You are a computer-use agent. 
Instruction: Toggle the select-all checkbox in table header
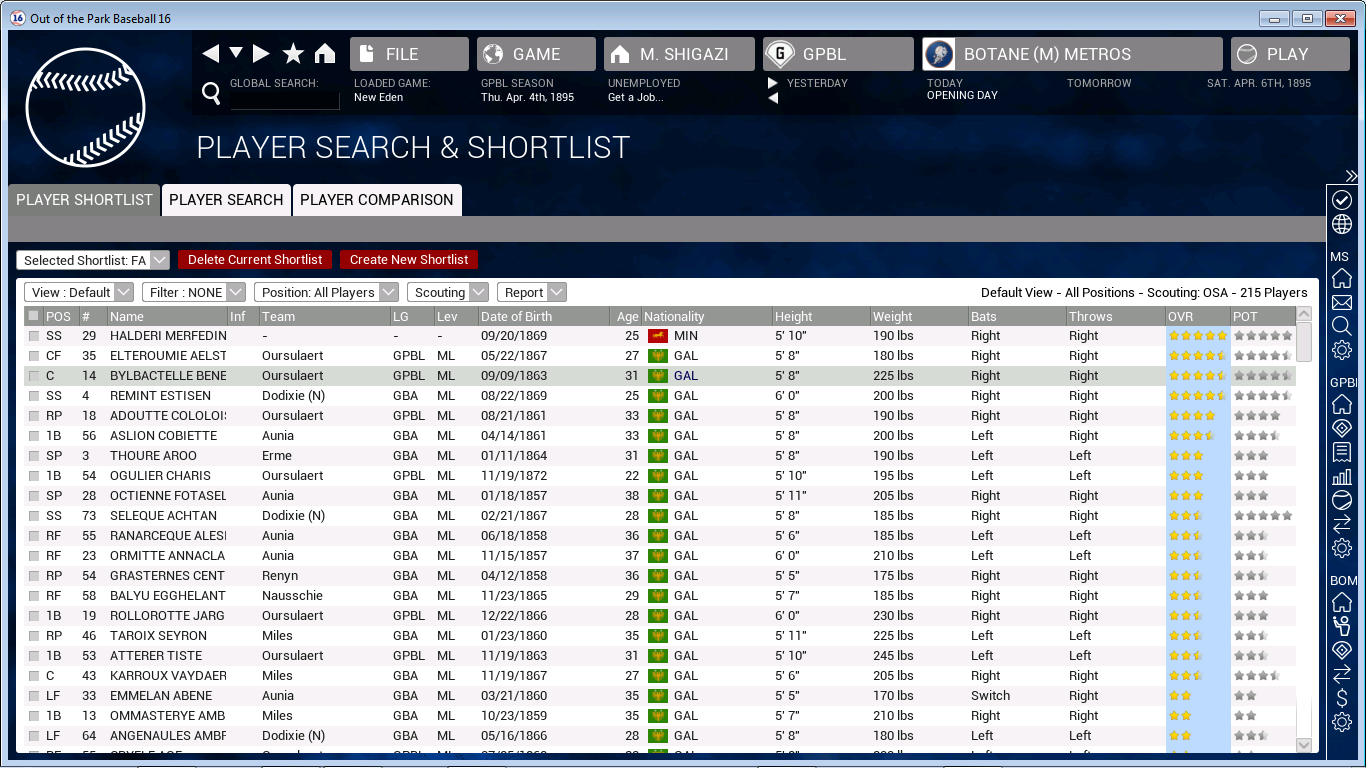point(34,316)
